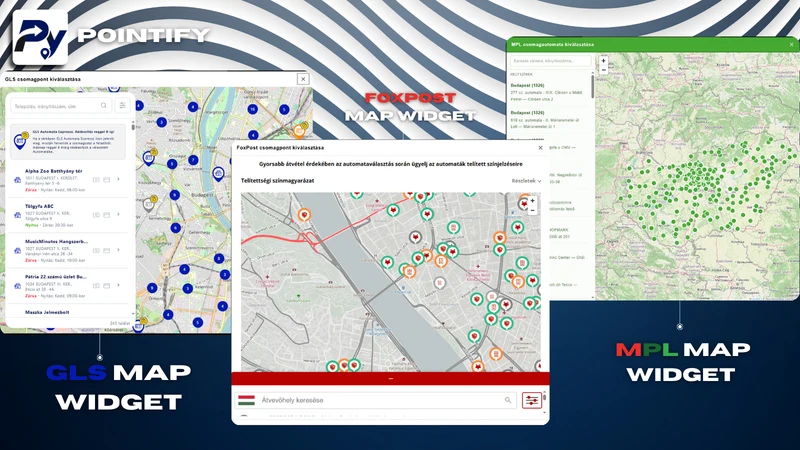This screenshot has width=800, height=450.
Task: Click the GLS map cluster marker 7
Action: [193, 160]
